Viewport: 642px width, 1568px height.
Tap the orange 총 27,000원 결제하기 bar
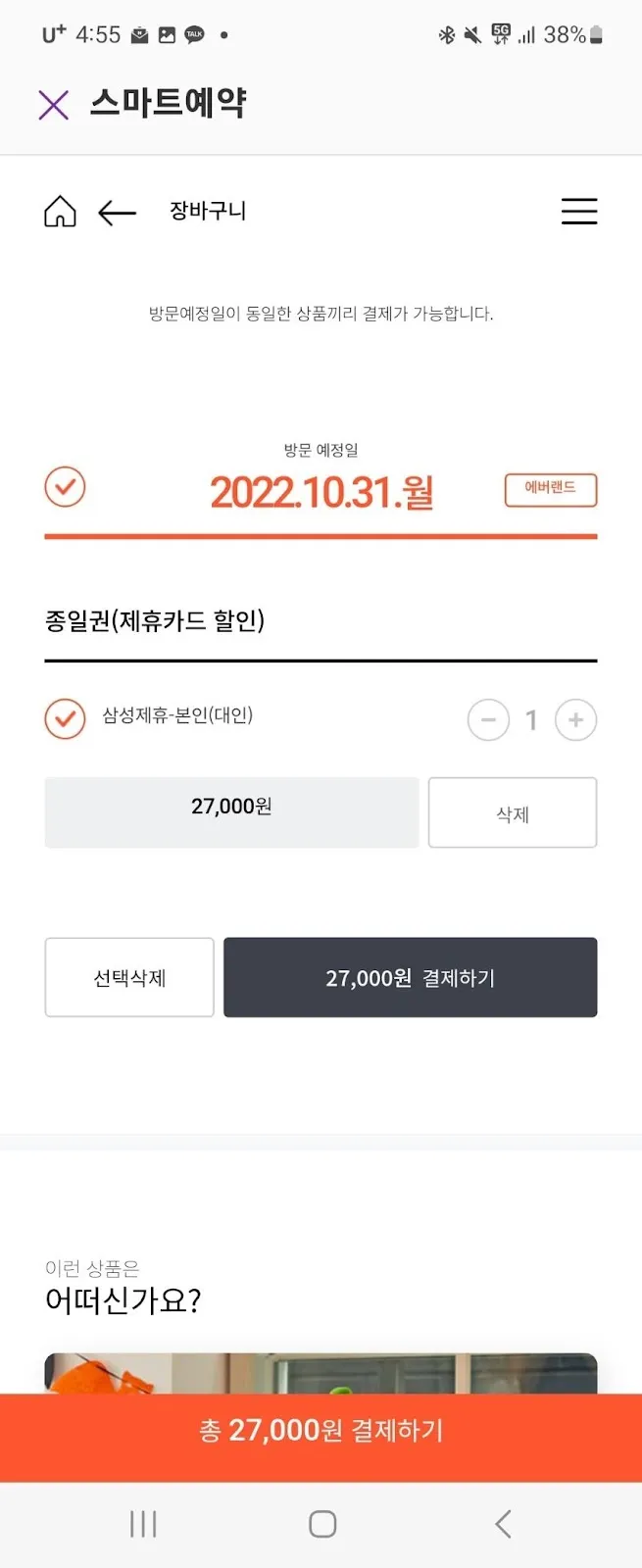[x=321, y=1431]
